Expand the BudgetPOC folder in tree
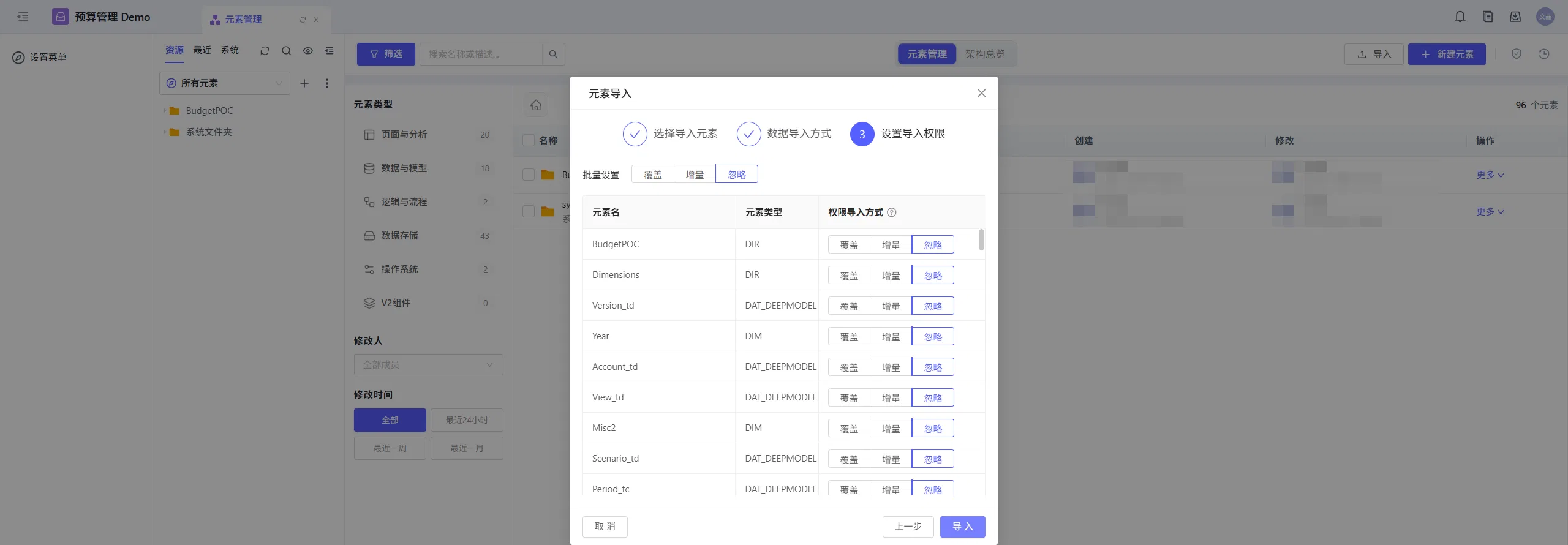The width and height of the screenshot is (1568, 545). [164, 111]
